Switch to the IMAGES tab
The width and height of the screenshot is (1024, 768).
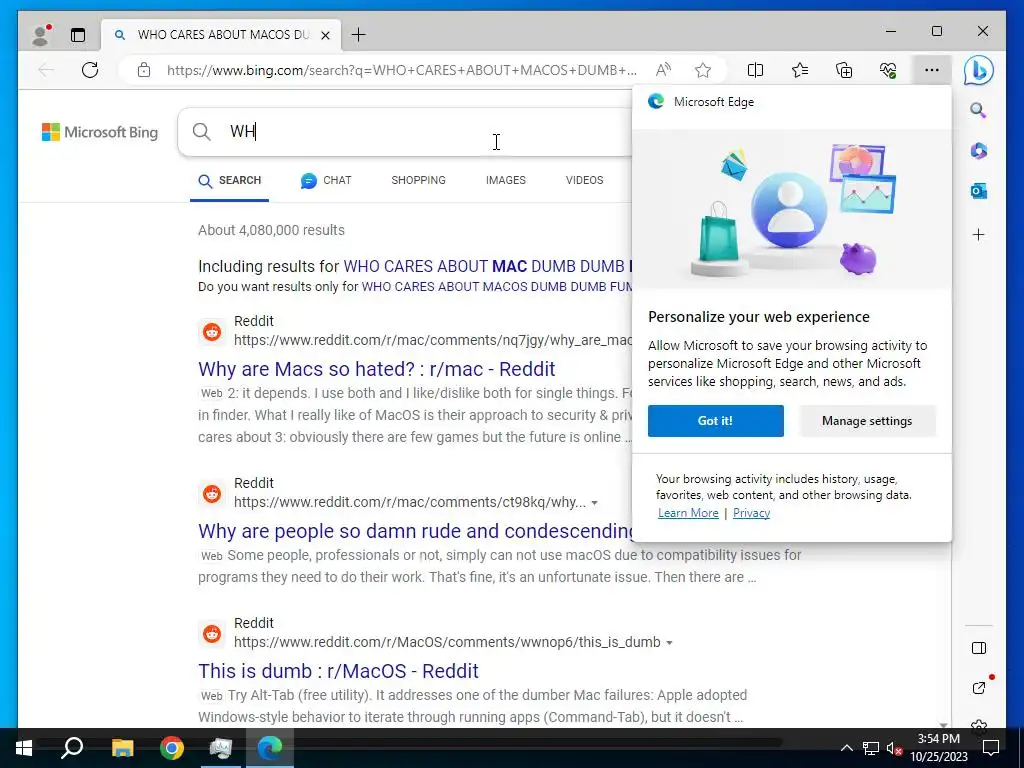click(x=505, y=180)
